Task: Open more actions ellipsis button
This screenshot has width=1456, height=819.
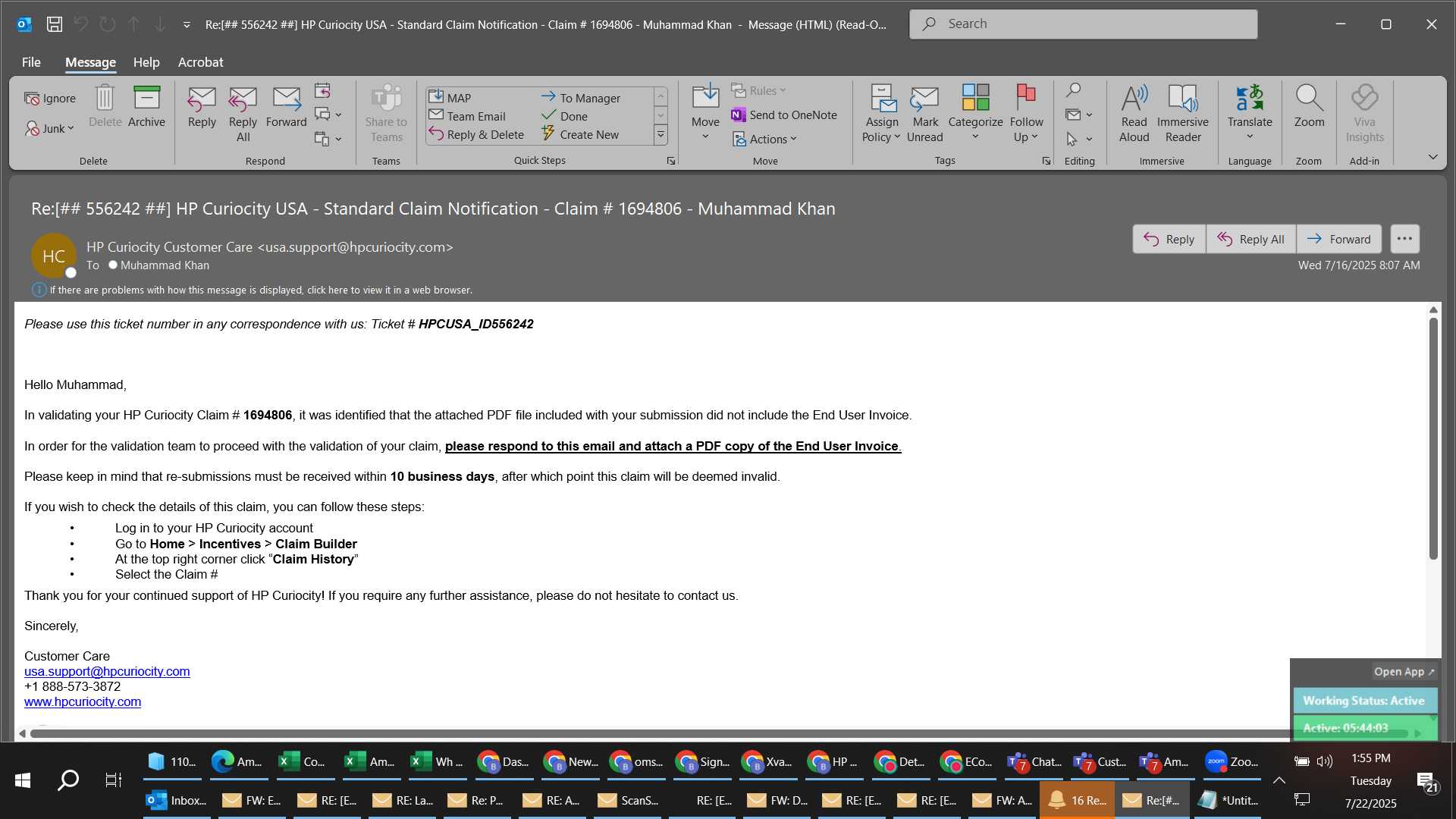Action: pos(1404,239)
